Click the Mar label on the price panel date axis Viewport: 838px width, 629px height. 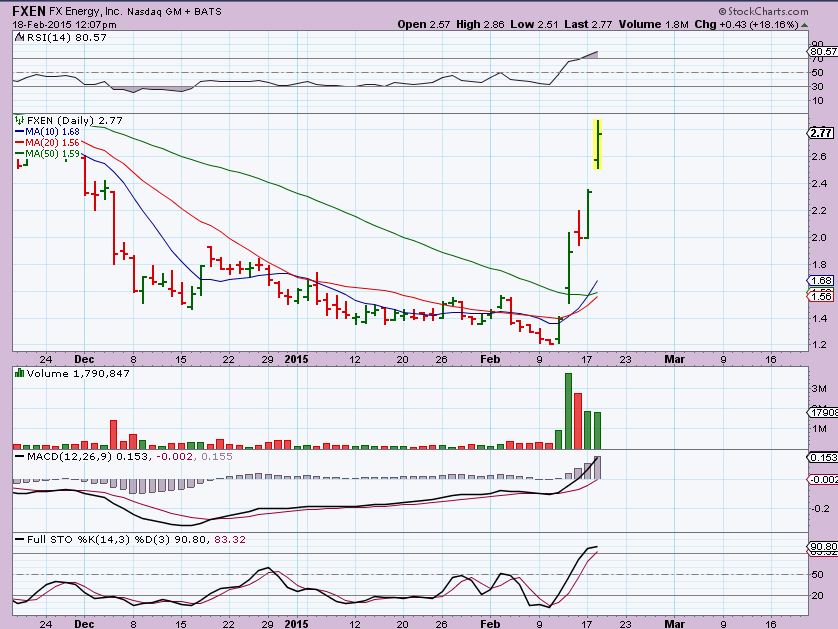coord(674,359)
